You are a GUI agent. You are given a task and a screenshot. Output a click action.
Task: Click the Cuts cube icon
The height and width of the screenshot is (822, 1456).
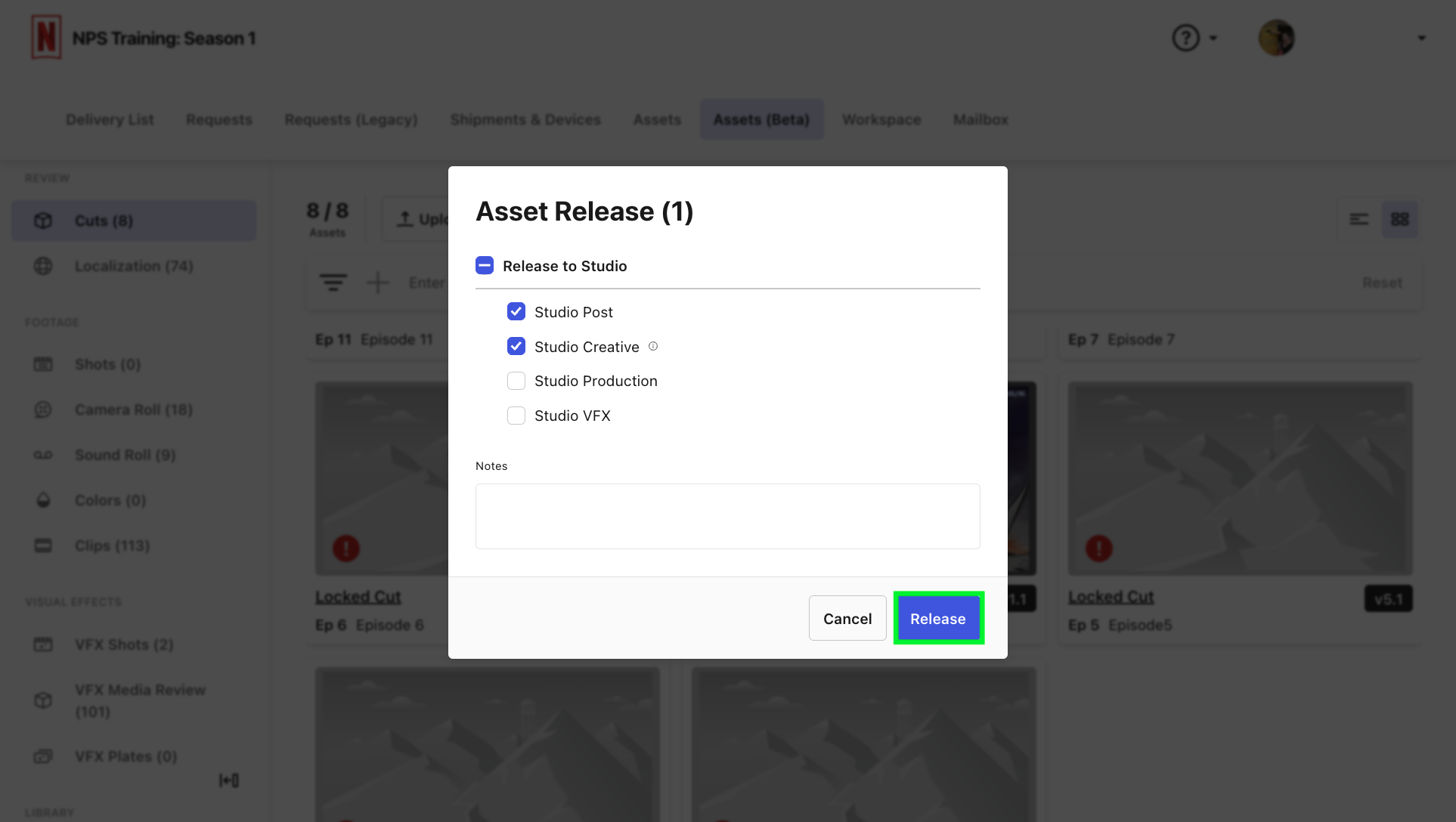click(x=43, y=221)
